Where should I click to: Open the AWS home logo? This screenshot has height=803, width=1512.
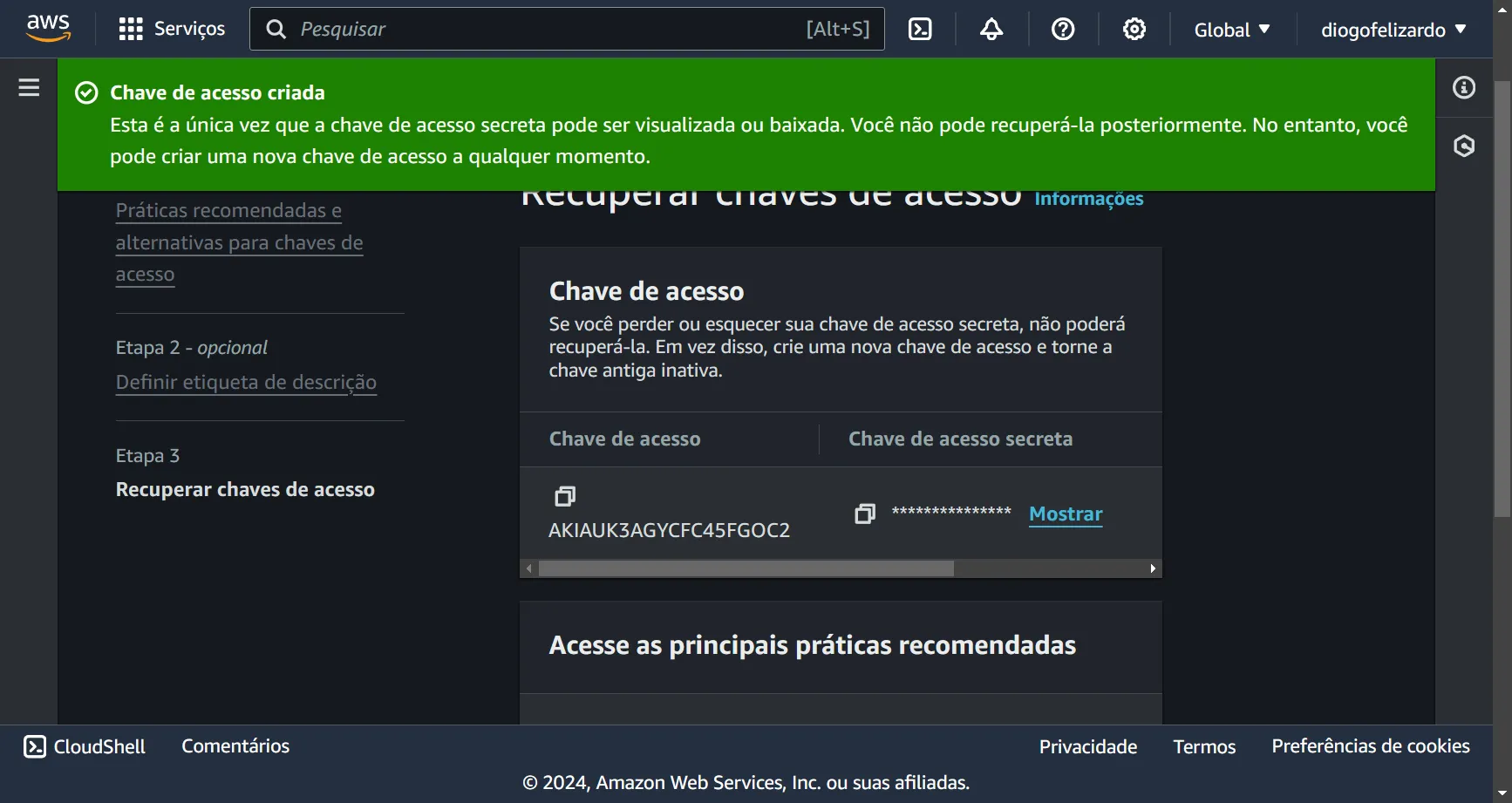point(48,29)
